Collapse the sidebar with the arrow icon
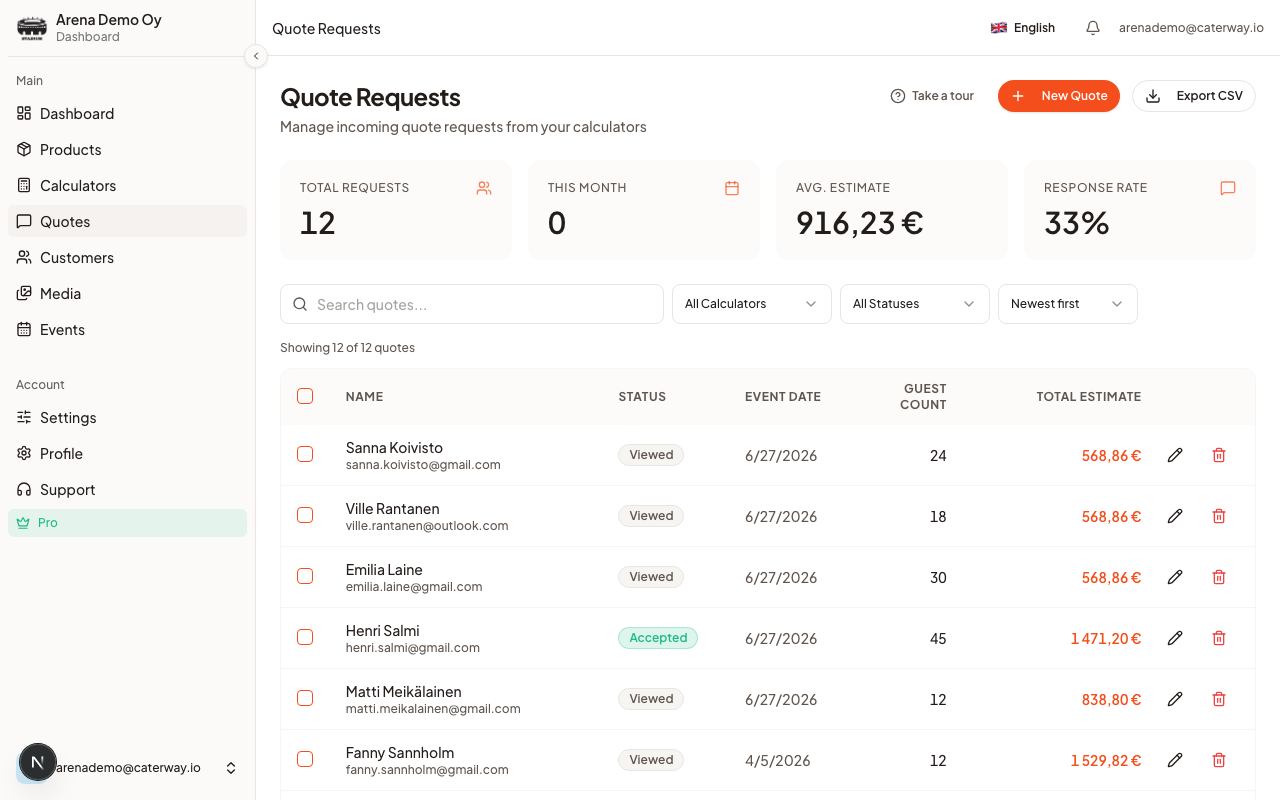The width and height of the screenshot is (1280, 800). [x=256, y=56]
